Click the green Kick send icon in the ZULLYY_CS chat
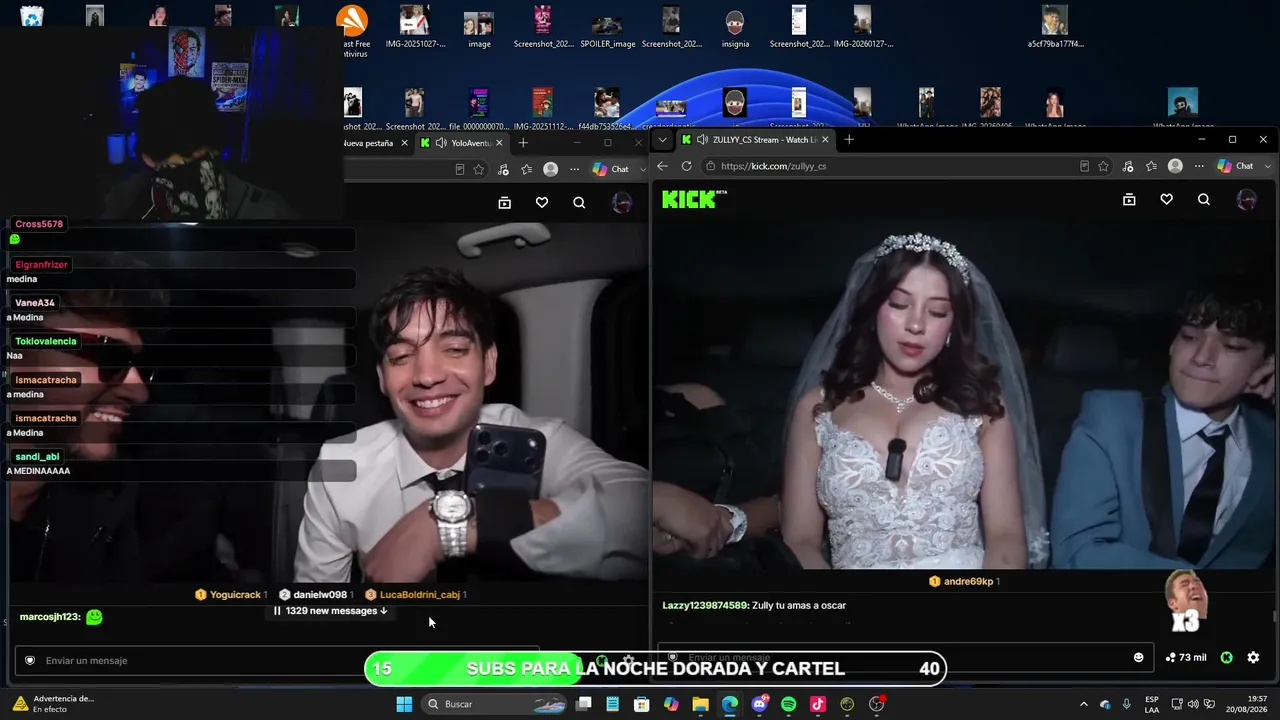This screenshot has height=720, width=1280. [1227, 657]
